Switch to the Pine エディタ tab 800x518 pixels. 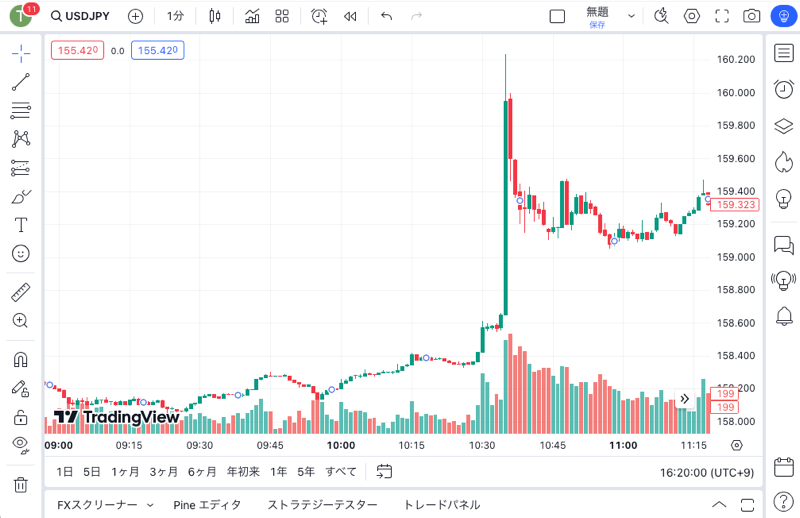click(x=207, y=505)
